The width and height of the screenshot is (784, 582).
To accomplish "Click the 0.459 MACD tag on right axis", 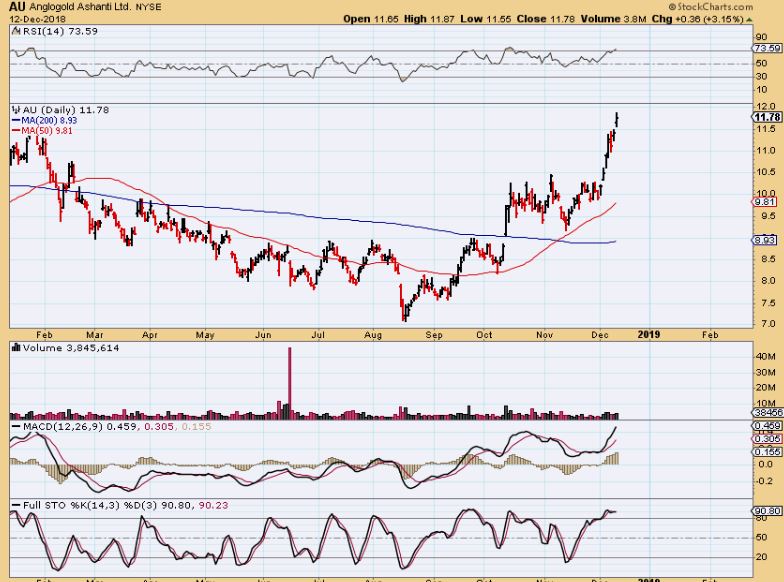I will click(x=768, y=426).
